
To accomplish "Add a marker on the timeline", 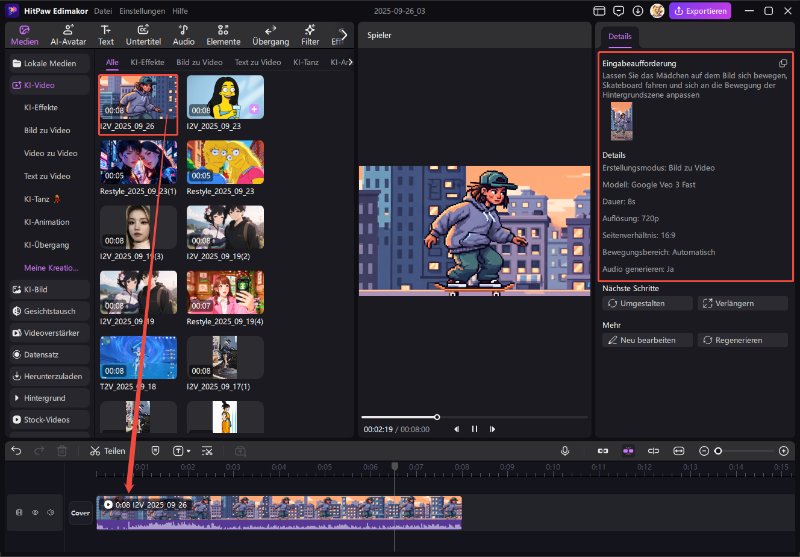I will [156, 451].
